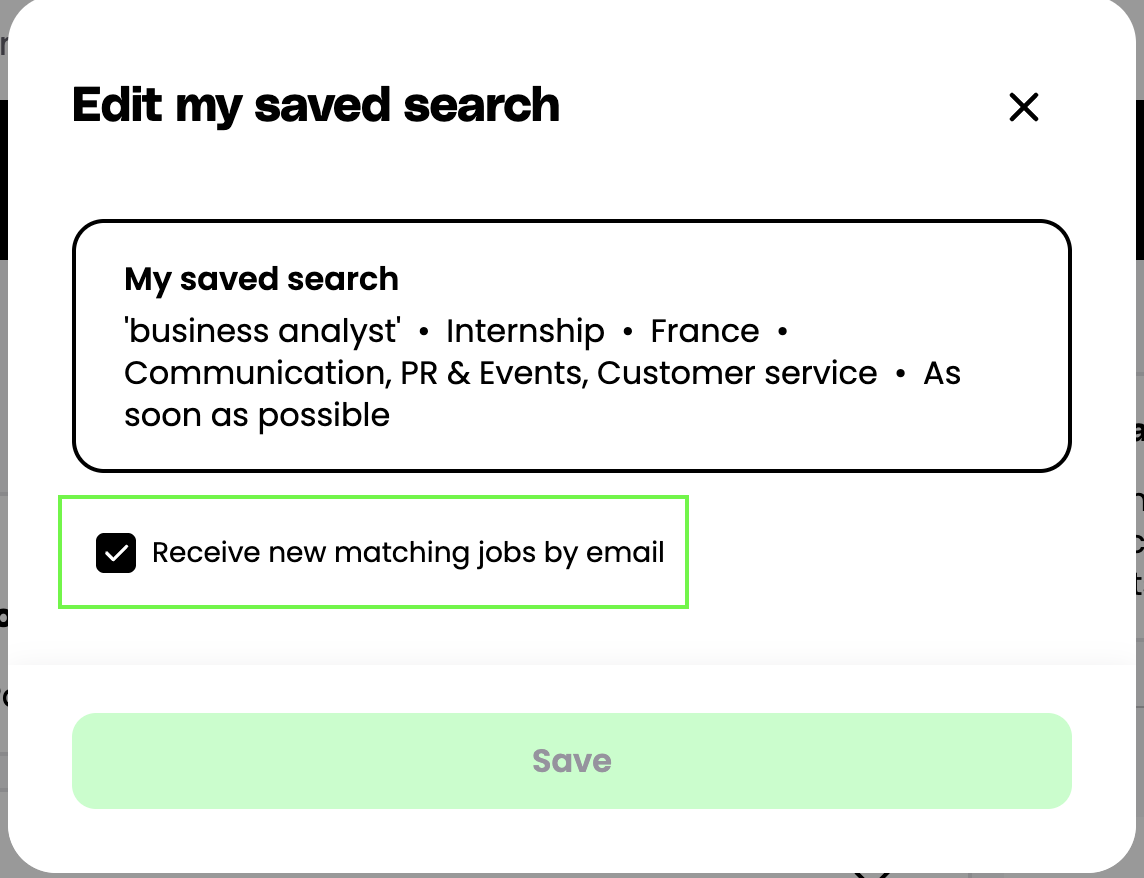Click the word 'email' in the checkbox label
Screen dimensions: 1144x878
626,553
